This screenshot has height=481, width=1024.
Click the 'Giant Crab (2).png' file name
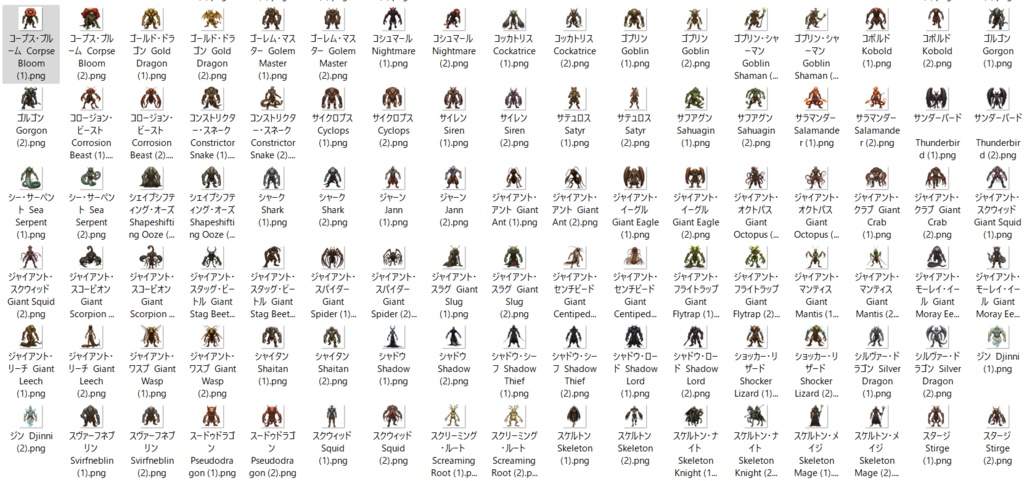(937, 216)
